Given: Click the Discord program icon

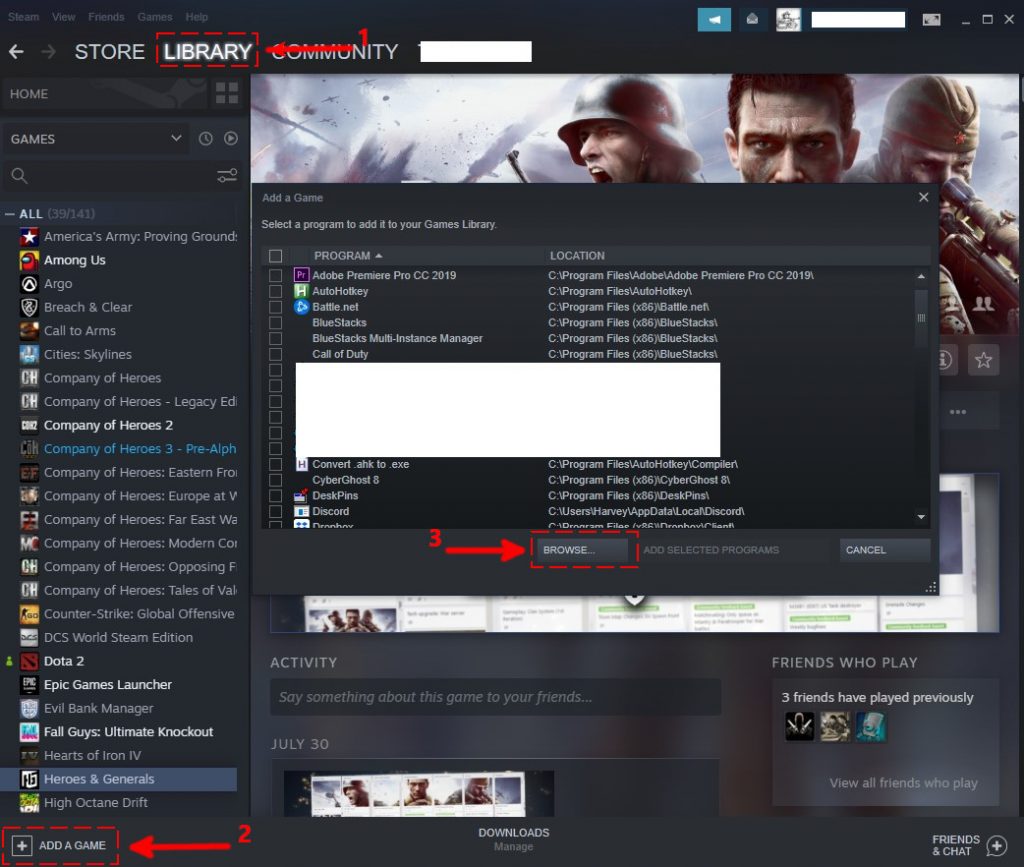Looking at the screenshot, I should [x=301, y=511].
